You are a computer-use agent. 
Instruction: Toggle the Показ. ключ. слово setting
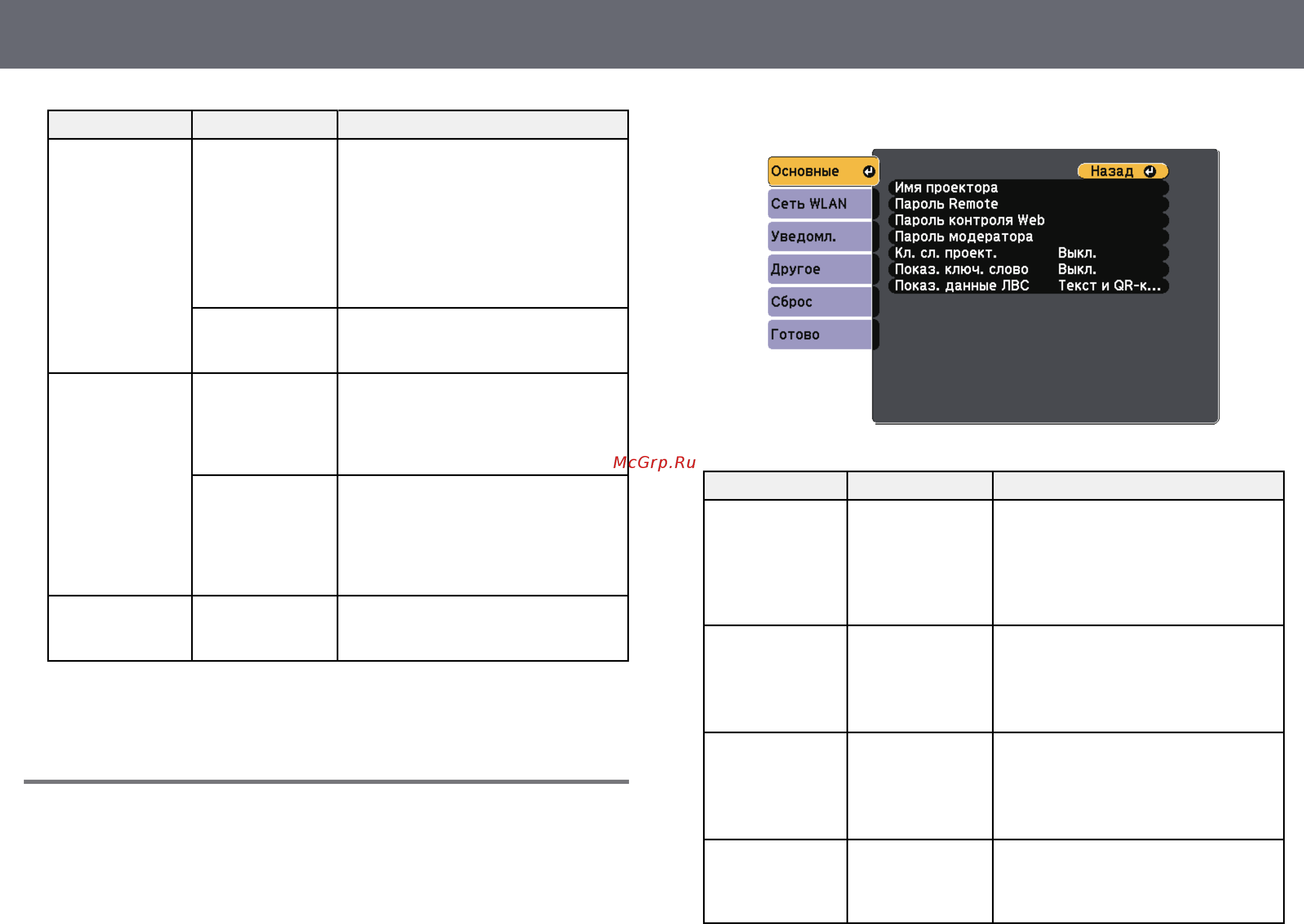[x=1028, y=269]
